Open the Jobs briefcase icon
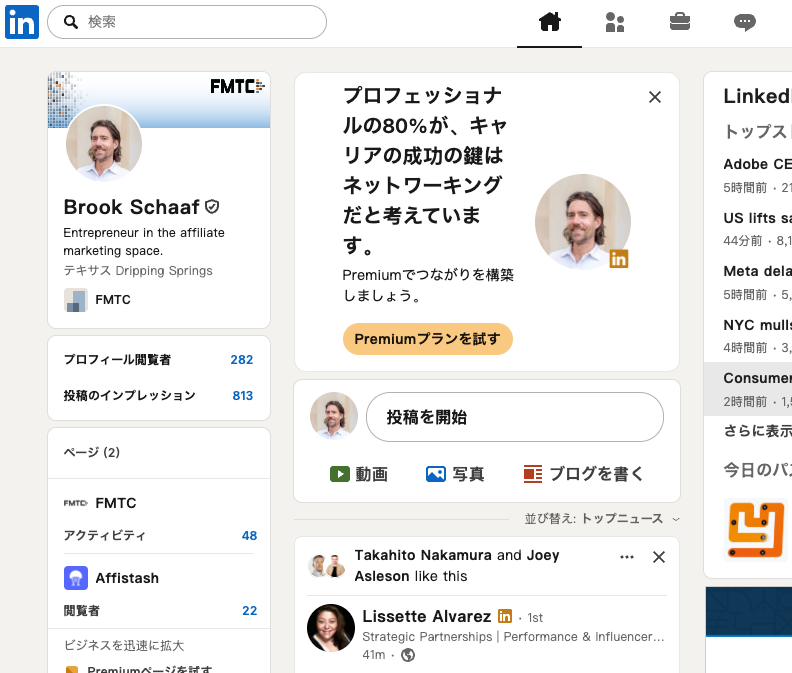Viewport: 792px width, 673px height. (x=680, y=22)
